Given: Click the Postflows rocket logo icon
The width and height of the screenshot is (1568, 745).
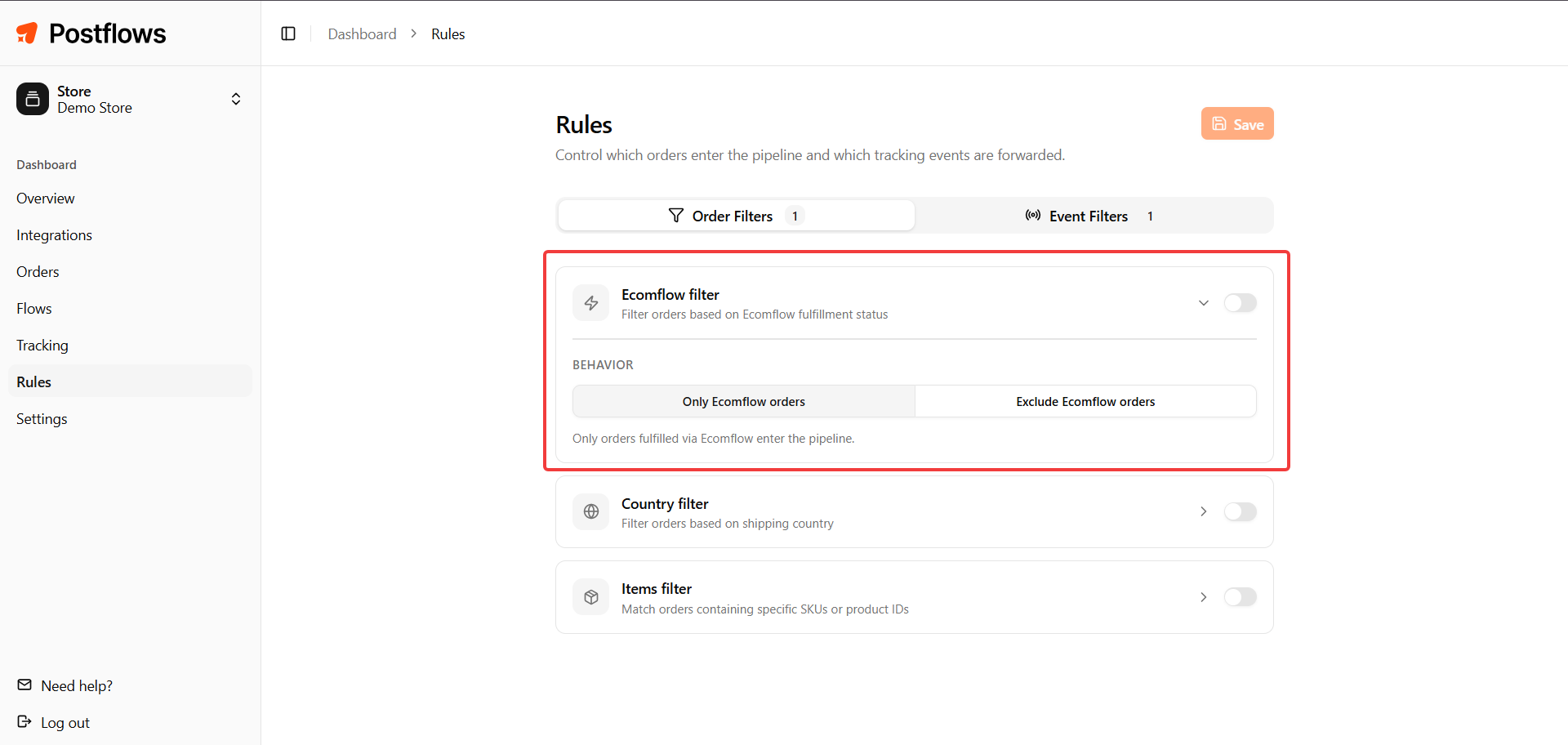Looking at the screenshot, I should 27,33.
